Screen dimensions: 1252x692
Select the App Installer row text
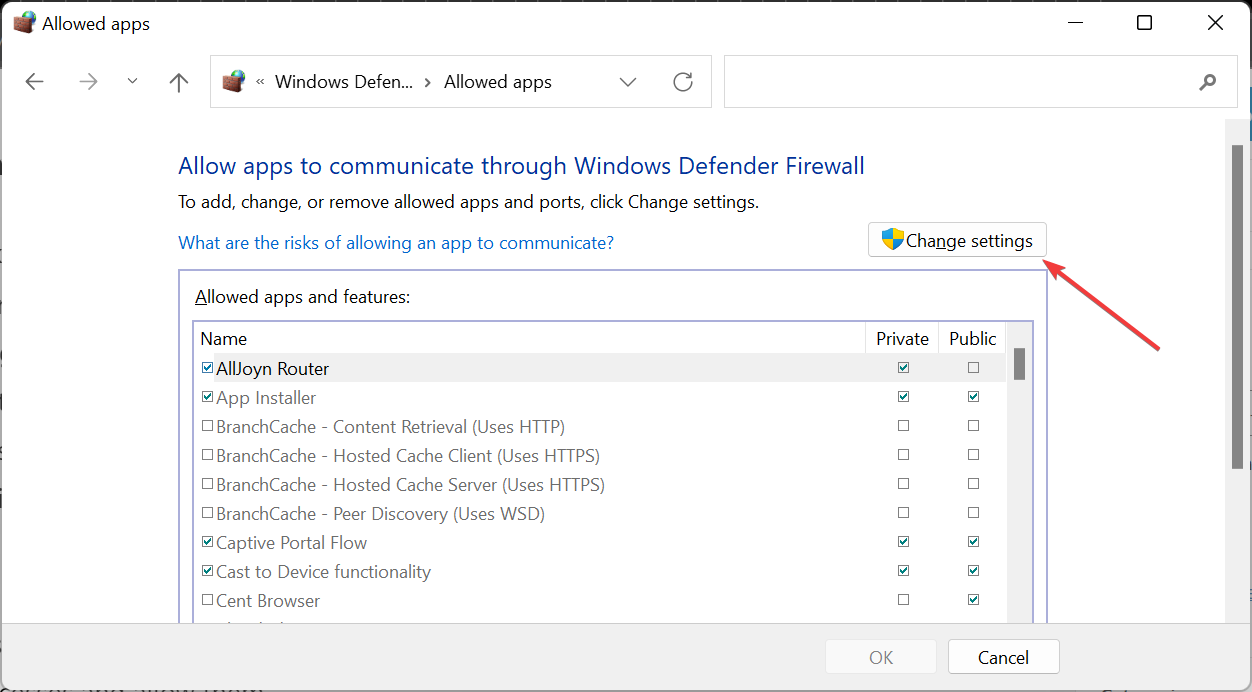tap(266, 397)
